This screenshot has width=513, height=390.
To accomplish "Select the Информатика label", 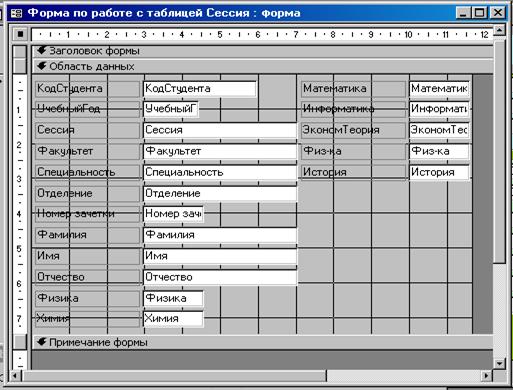I will (353, 109).
